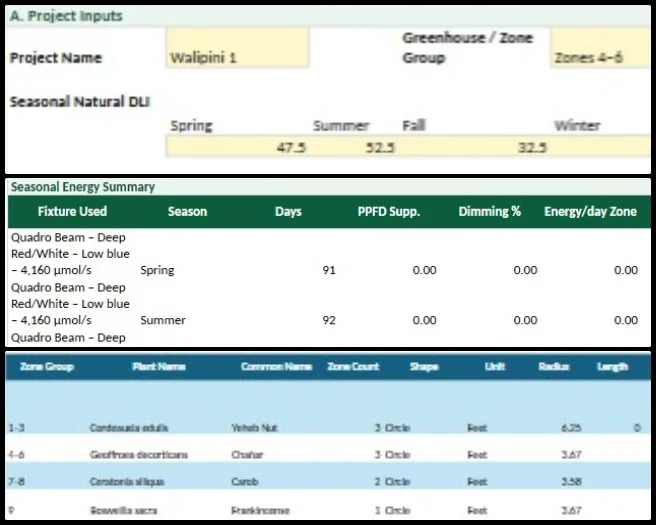Screen dimensions: 656x525
Task: Click the Geoffroea decorticans plant name
Action: tap(139, 454)
